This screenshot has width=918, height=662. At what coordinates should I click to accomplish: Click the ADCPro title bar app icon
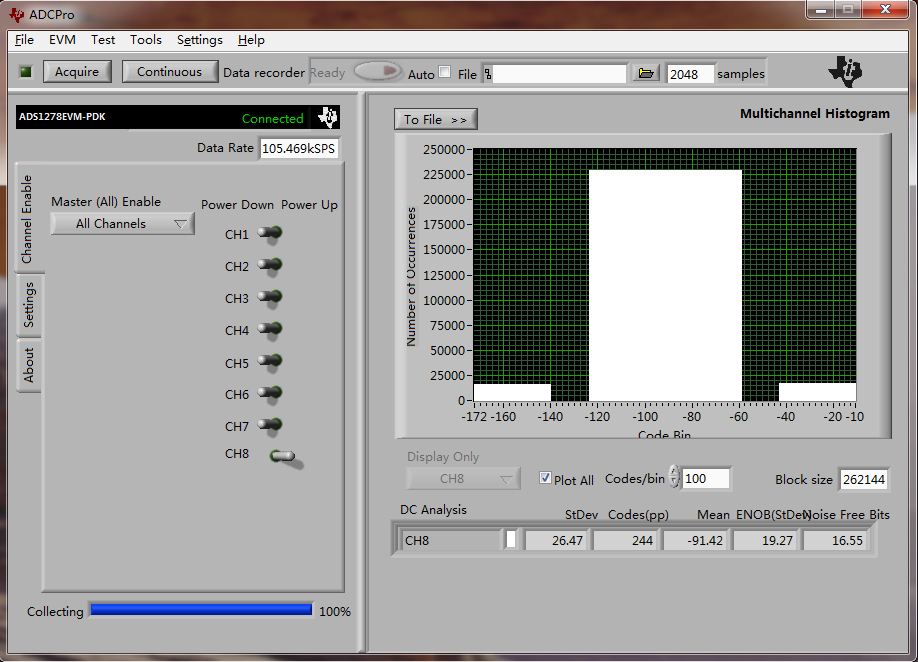coord(16,15)
